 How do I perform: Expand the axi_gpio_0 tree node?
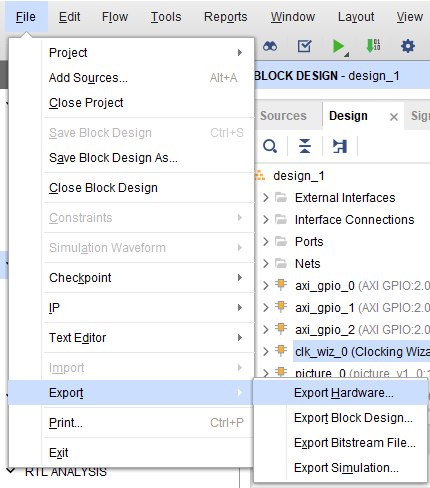(x=266, y=286)
